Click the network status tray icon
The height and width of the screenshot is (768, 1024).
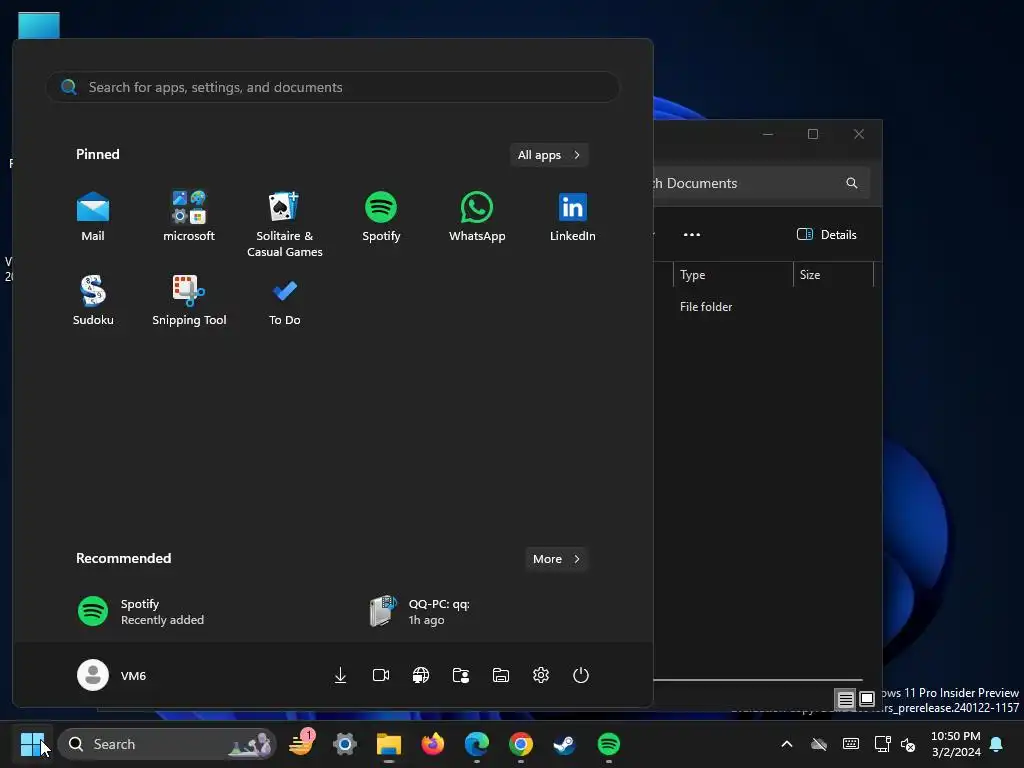[882, 744]
